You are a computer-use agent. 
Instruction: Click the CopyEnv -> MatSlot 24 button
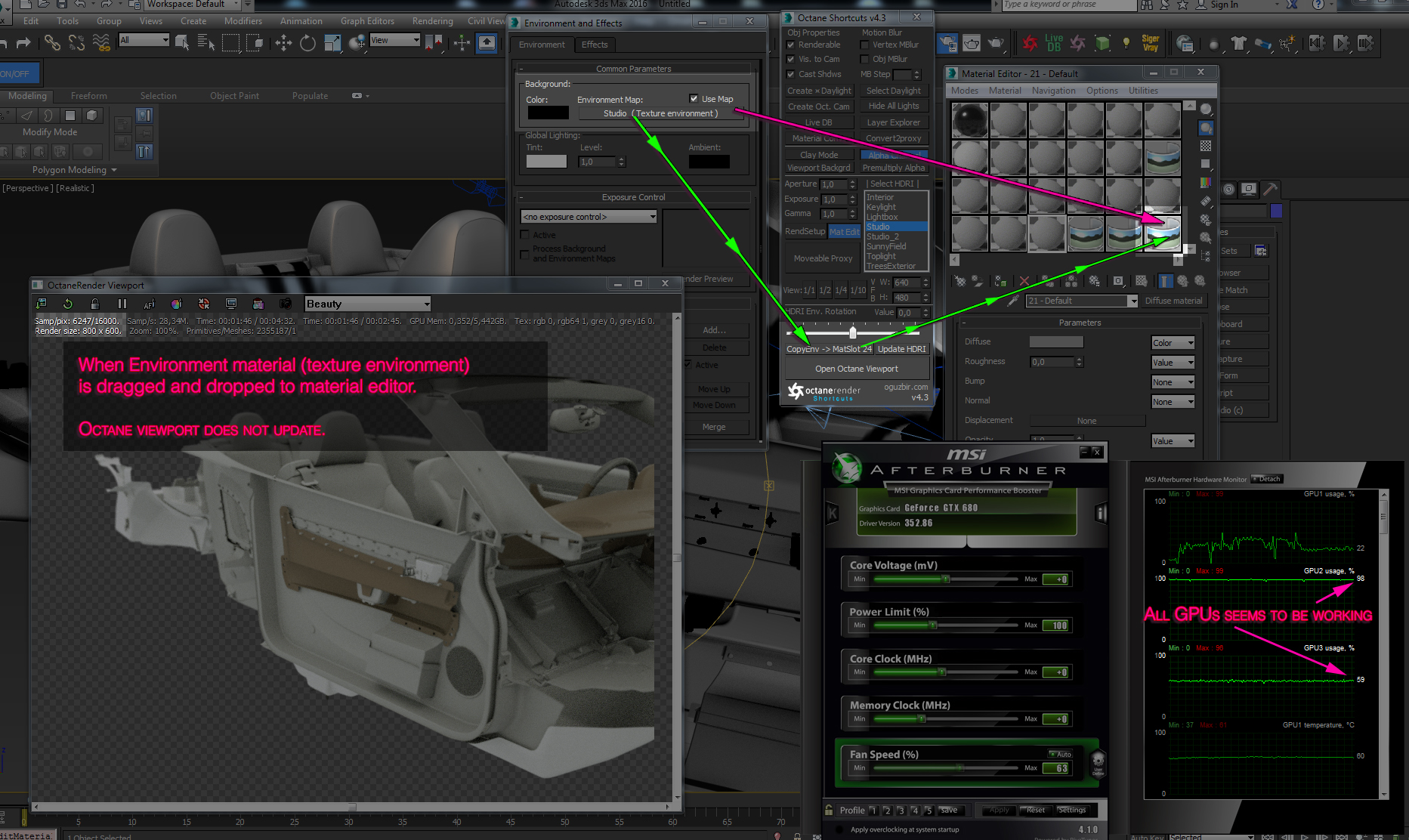(829, 349)
